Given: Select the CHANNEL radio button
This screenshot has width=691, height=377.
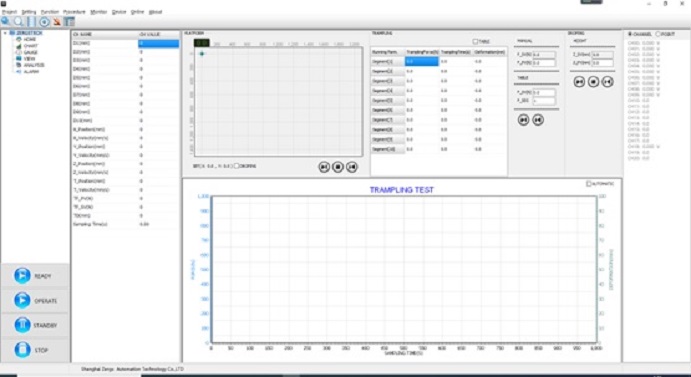Looking at the screenshot, I should tap(630, 34).
